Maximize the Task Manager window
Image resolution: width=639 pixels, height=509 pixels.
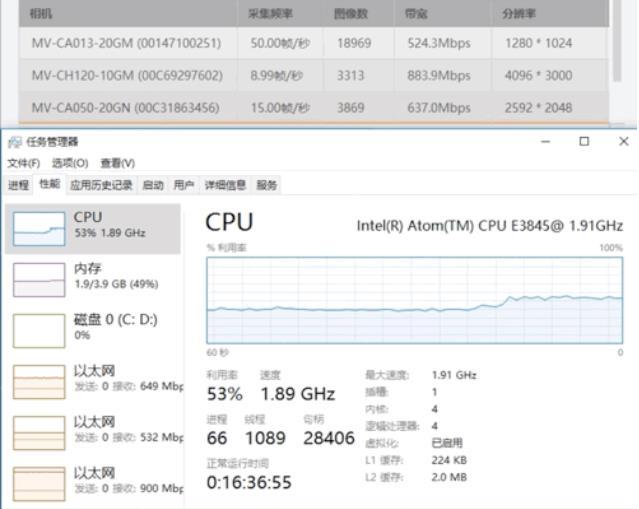click(585, 142)
